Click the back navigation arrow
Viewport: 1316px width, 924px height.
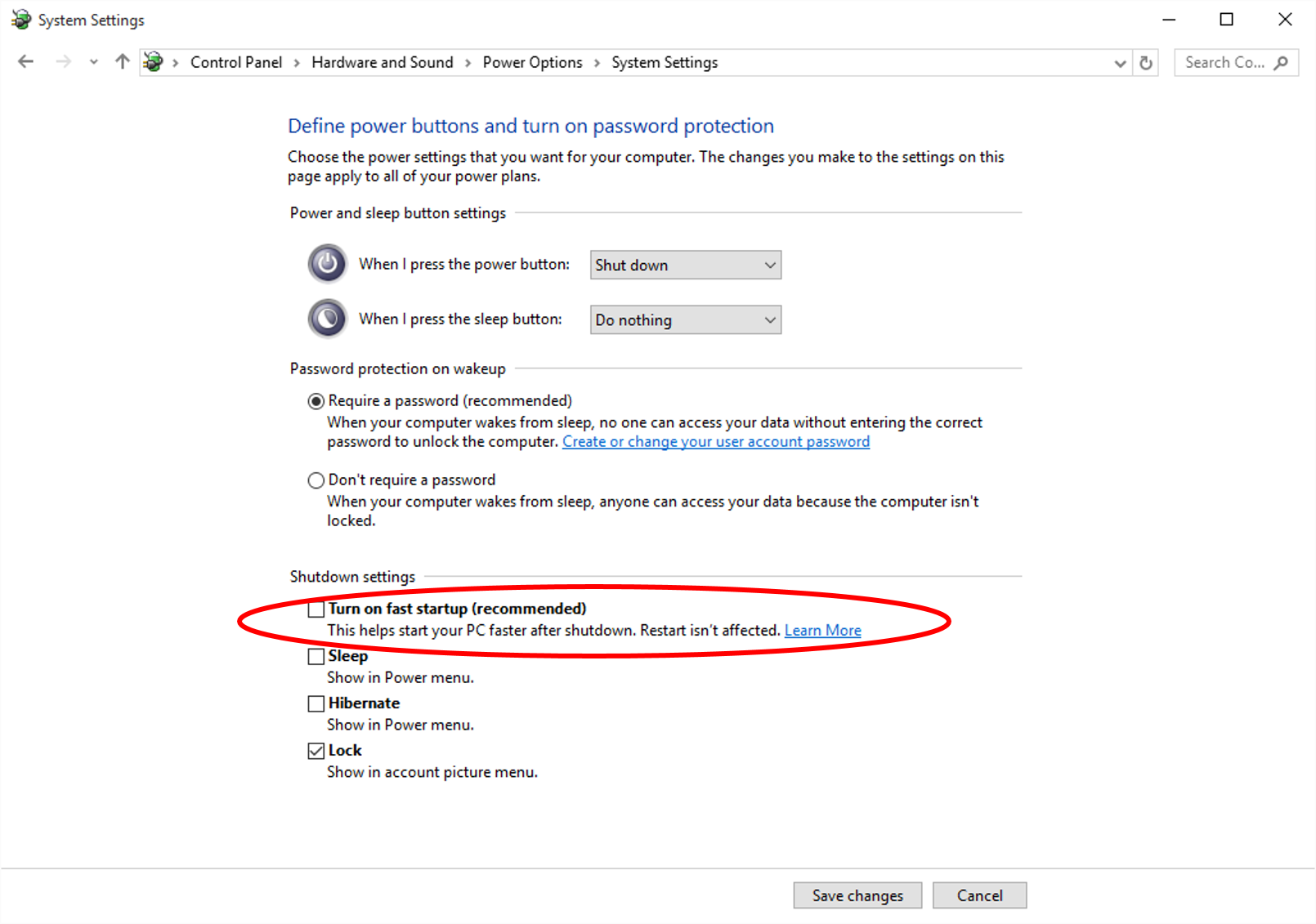click(x=25, y=61)
